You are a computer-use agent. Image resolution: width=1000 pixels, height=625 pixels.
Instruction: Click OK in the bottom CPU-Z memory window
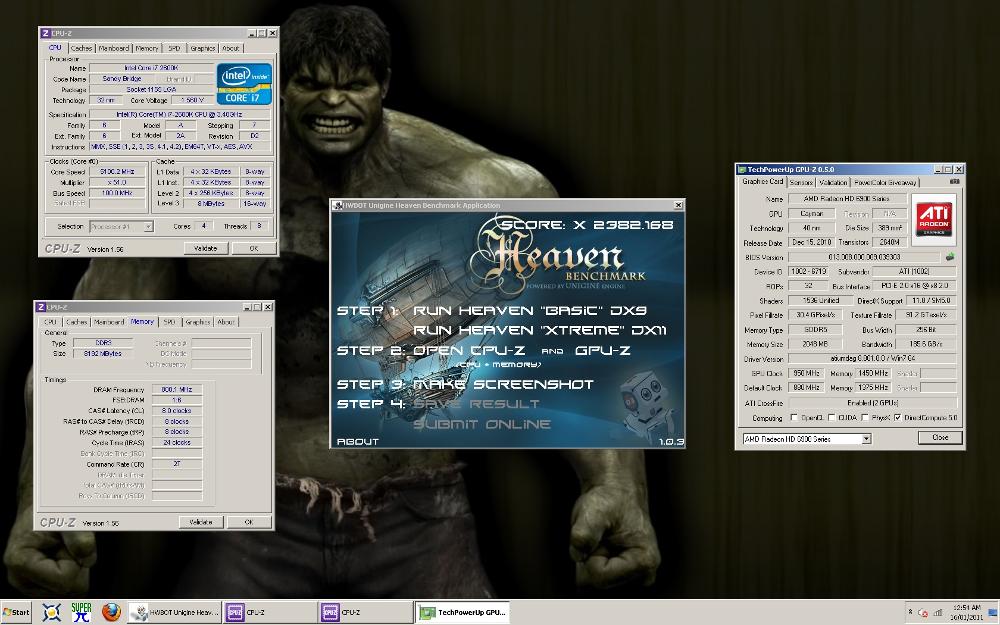point(249,522)
